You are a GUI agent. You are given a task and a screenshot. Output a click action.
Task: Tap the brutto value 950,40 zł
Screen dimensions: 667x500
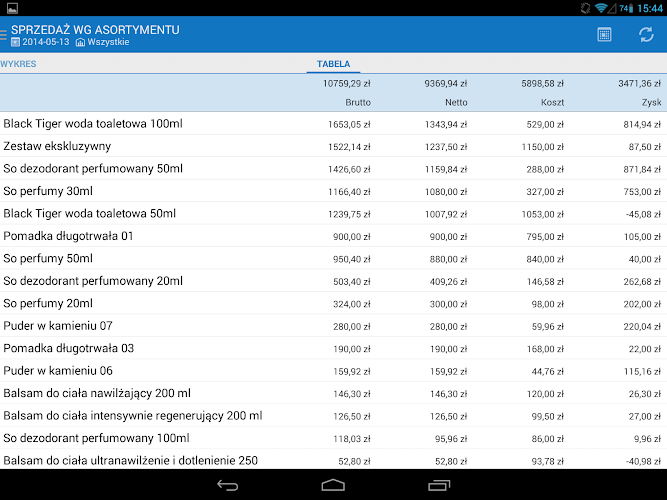[352, 259]
